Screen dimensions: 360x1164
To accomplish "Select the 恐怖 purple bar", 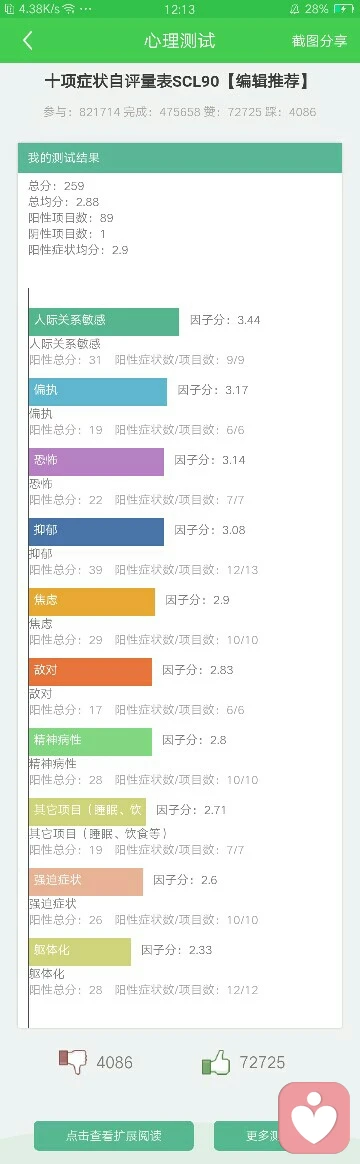I will pos(96,462).
